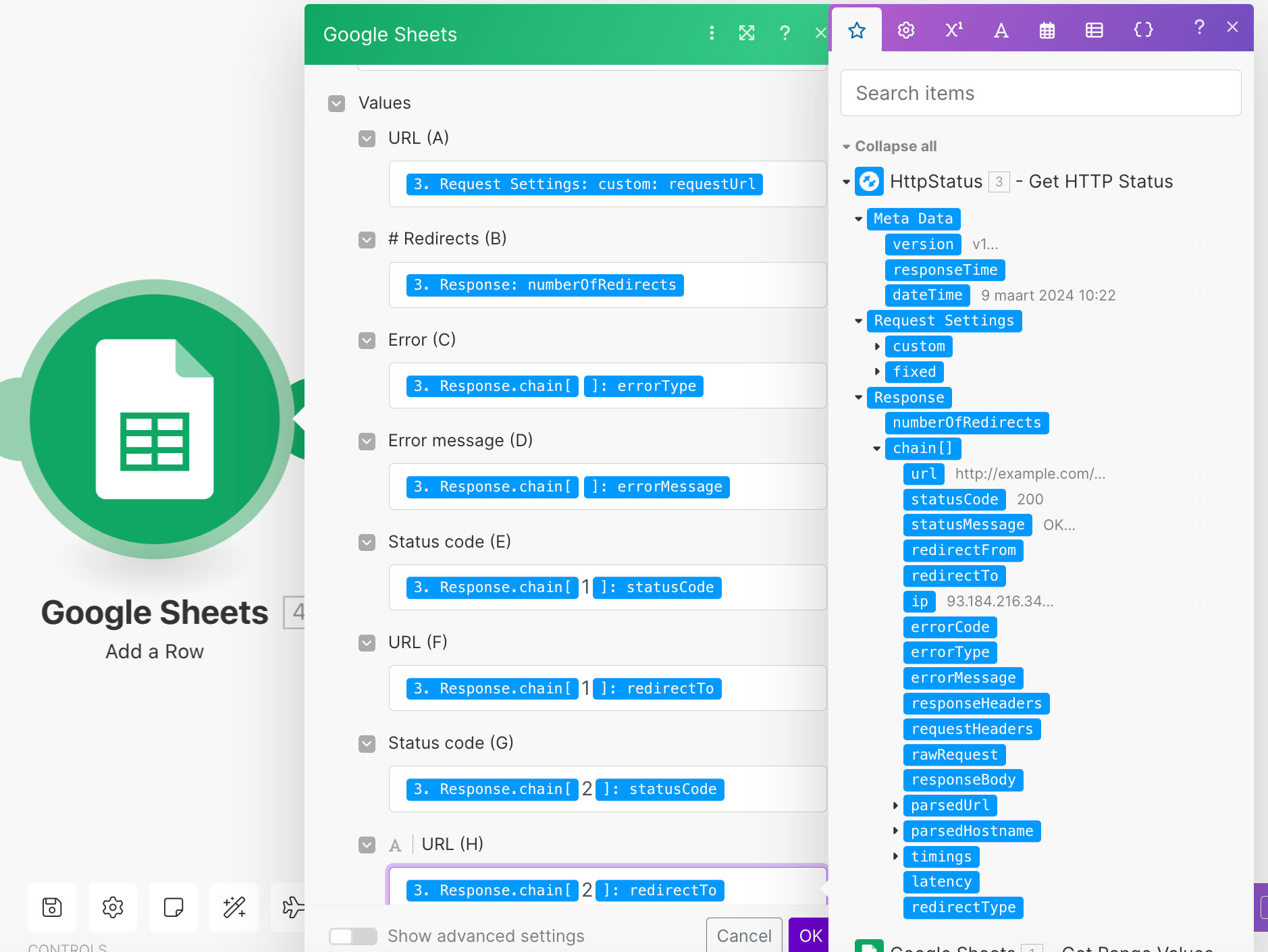Expand the timings node
This screenshot has width=1268, height=952.
click(x=895, y=856)
